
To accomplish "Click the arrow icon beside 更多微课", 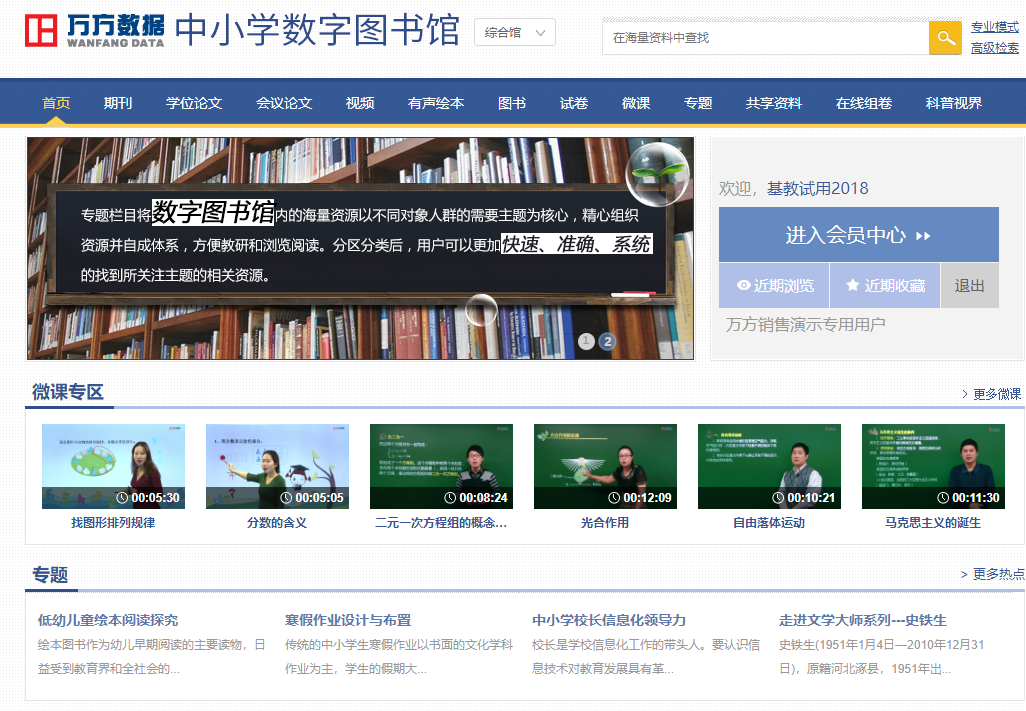I will tap(964, 394).
